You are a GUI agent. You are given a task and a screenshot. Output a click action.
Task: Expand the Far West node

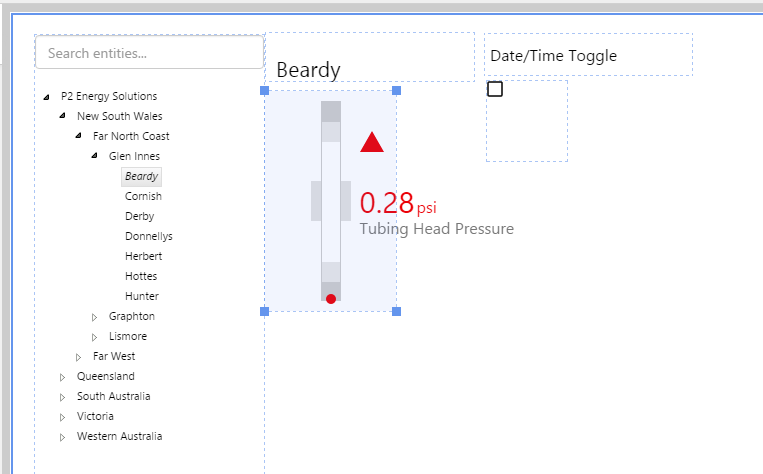click(x=79, y=357)
